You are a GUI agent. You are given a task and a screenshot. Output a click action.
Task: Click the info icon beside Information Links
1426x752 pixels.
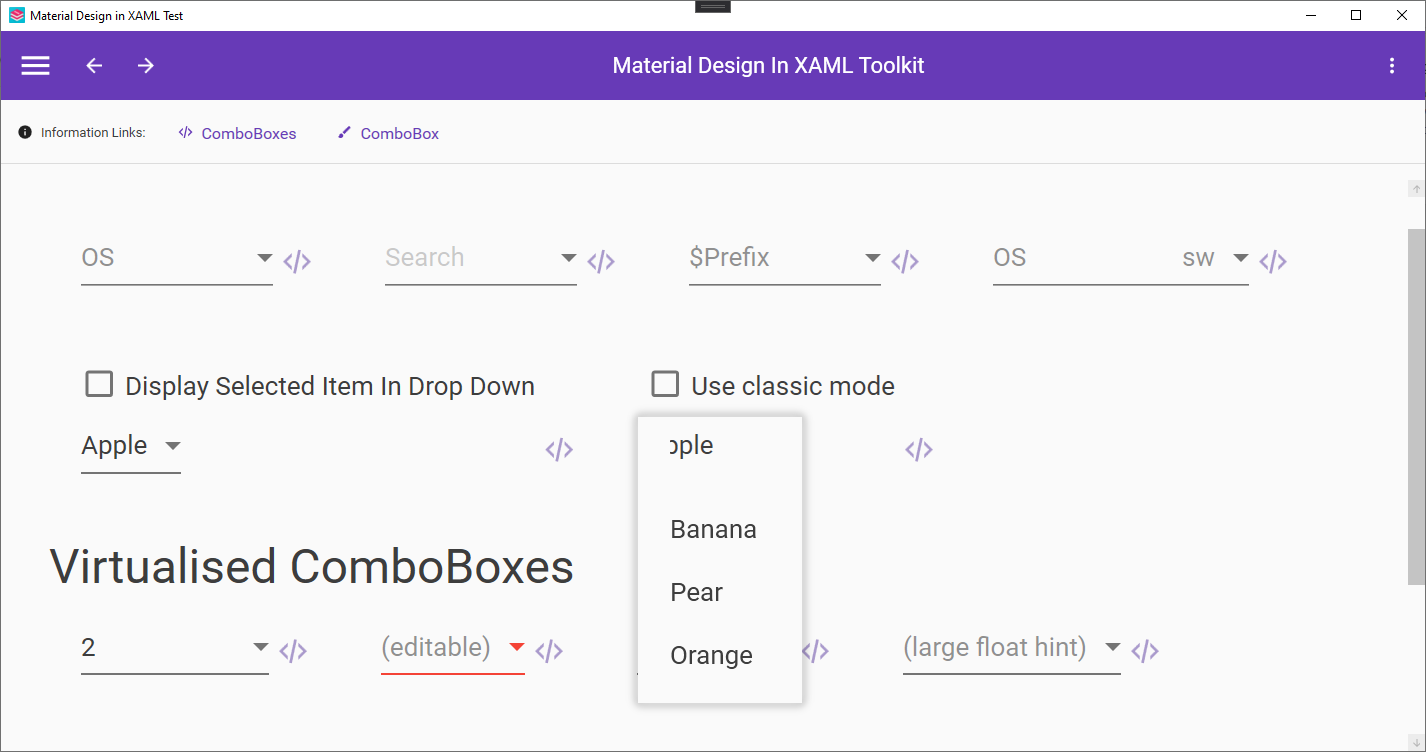click(23, 131)
